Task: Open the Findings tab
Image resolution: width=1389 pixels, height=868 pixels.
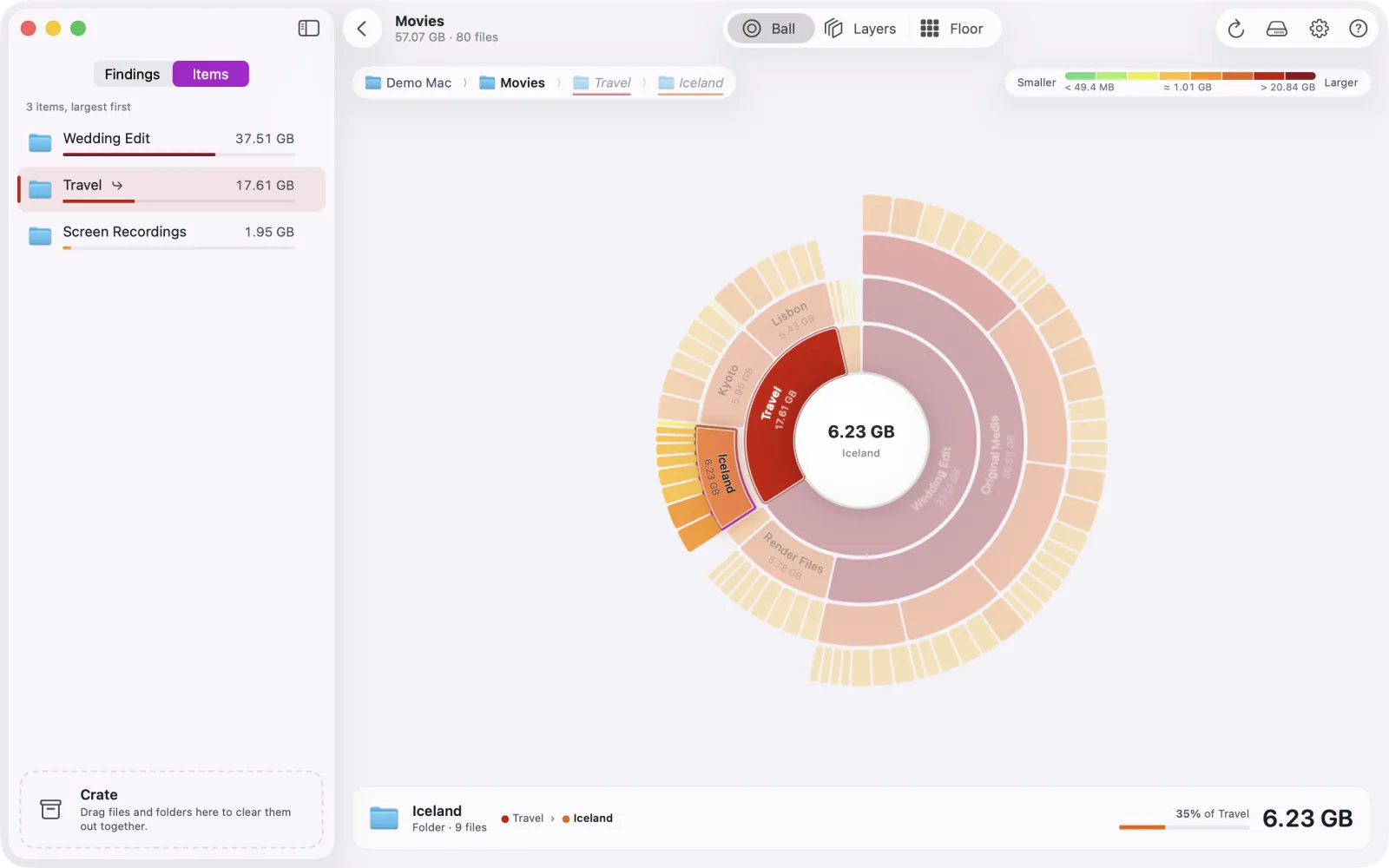Action: [132, 74]
